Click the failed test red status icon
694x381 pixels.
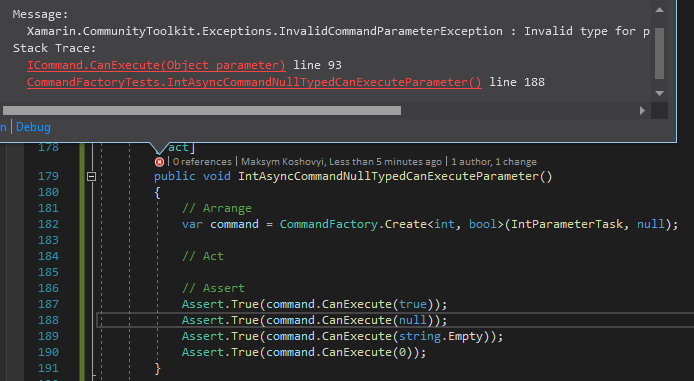pyautogui.click(x=159, y=162)
